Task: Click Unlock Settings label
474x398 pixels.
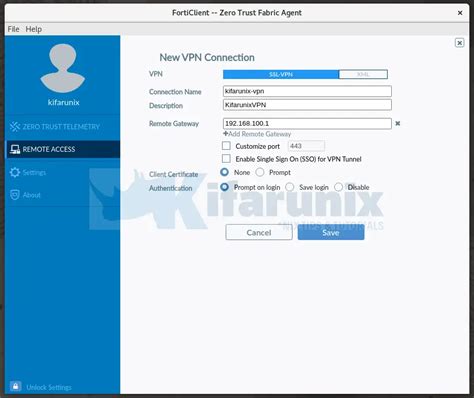Action: pyautogui.click(x=49, y=387)
